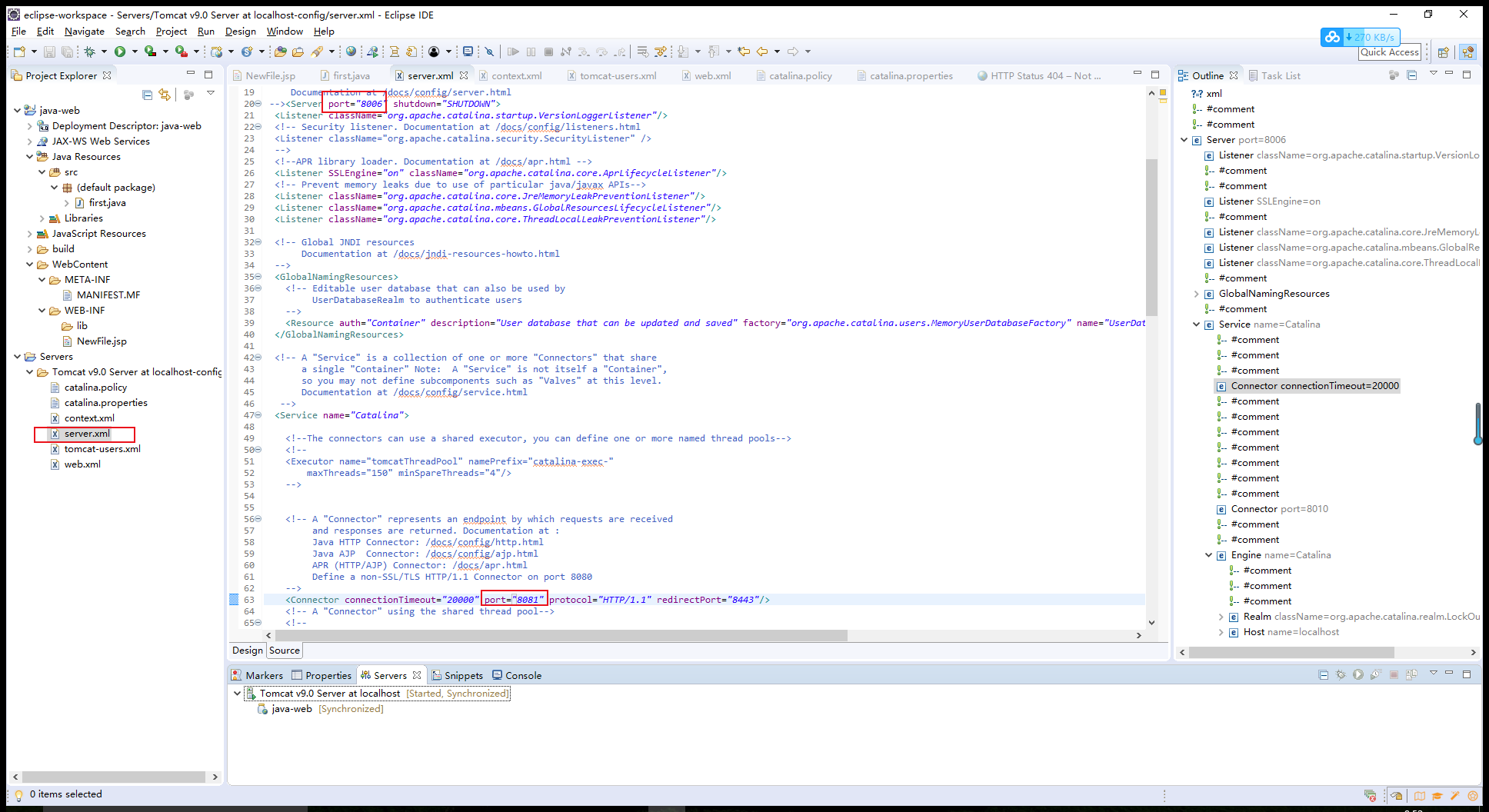Image resolution: width=1489 pixels, height=812 pixels.
Task: Collapse Engine name=Catalina in Outline
Action: [1209, 555]
